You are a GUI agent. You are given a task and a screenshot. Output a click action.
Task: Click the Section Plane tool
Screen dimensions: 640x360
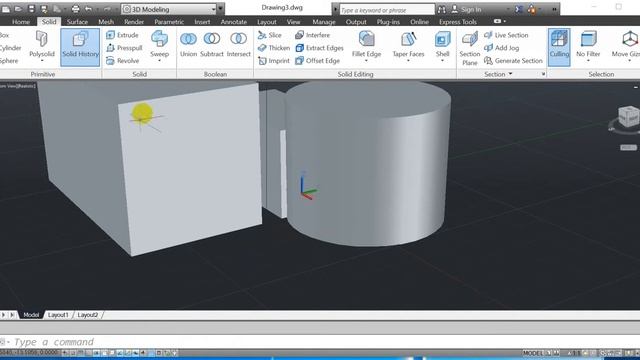[469, 48]
